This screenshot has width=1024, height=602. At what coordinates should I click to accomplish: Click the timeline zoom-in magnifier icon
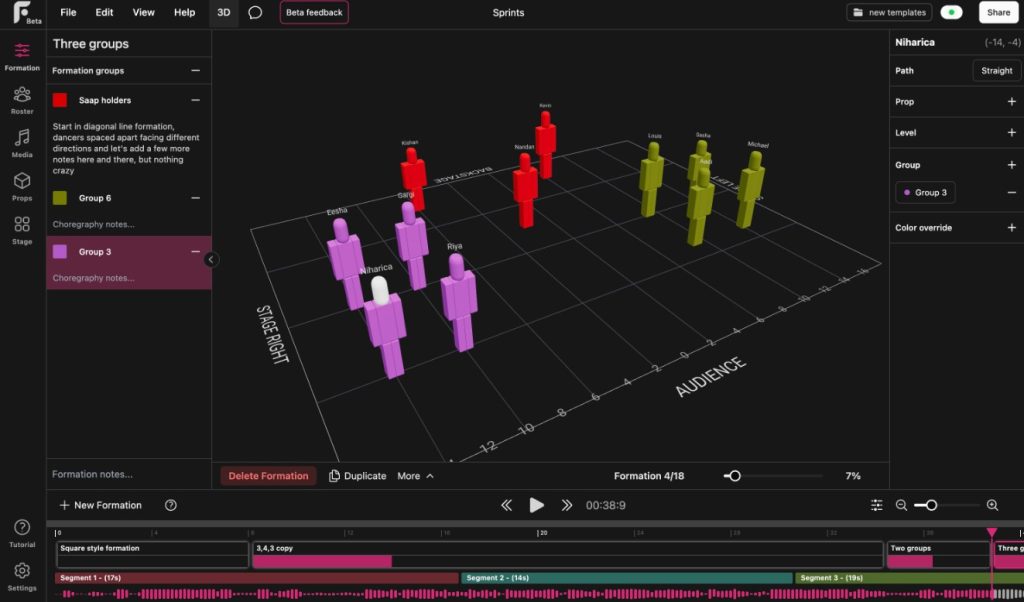(991, 506)
